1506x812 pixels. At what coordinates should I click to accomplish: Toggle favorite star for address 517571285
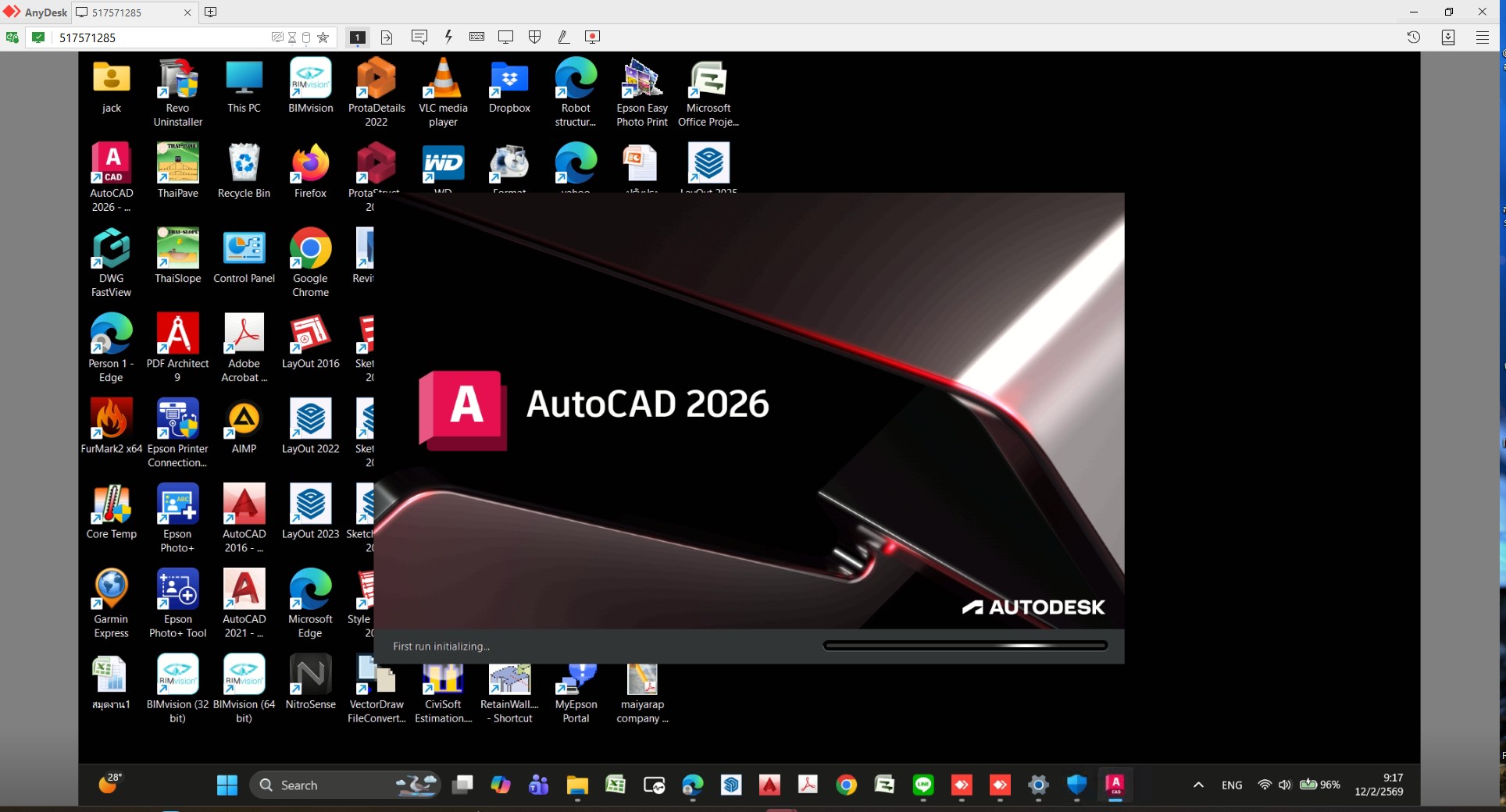tap(323, 37)
